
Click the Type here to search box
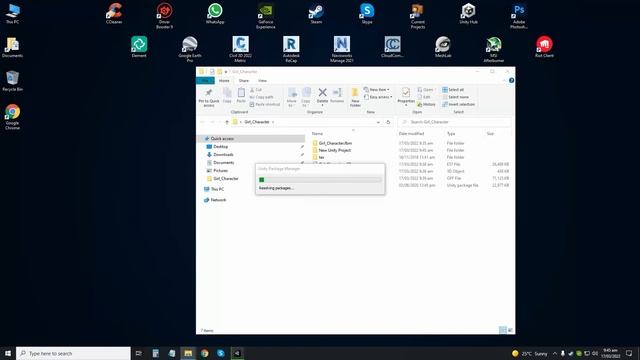coord(73,353)
